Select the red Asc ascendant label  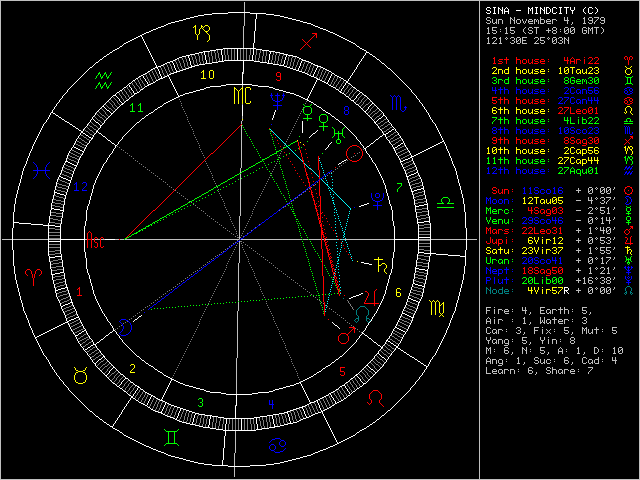[95, 241]
